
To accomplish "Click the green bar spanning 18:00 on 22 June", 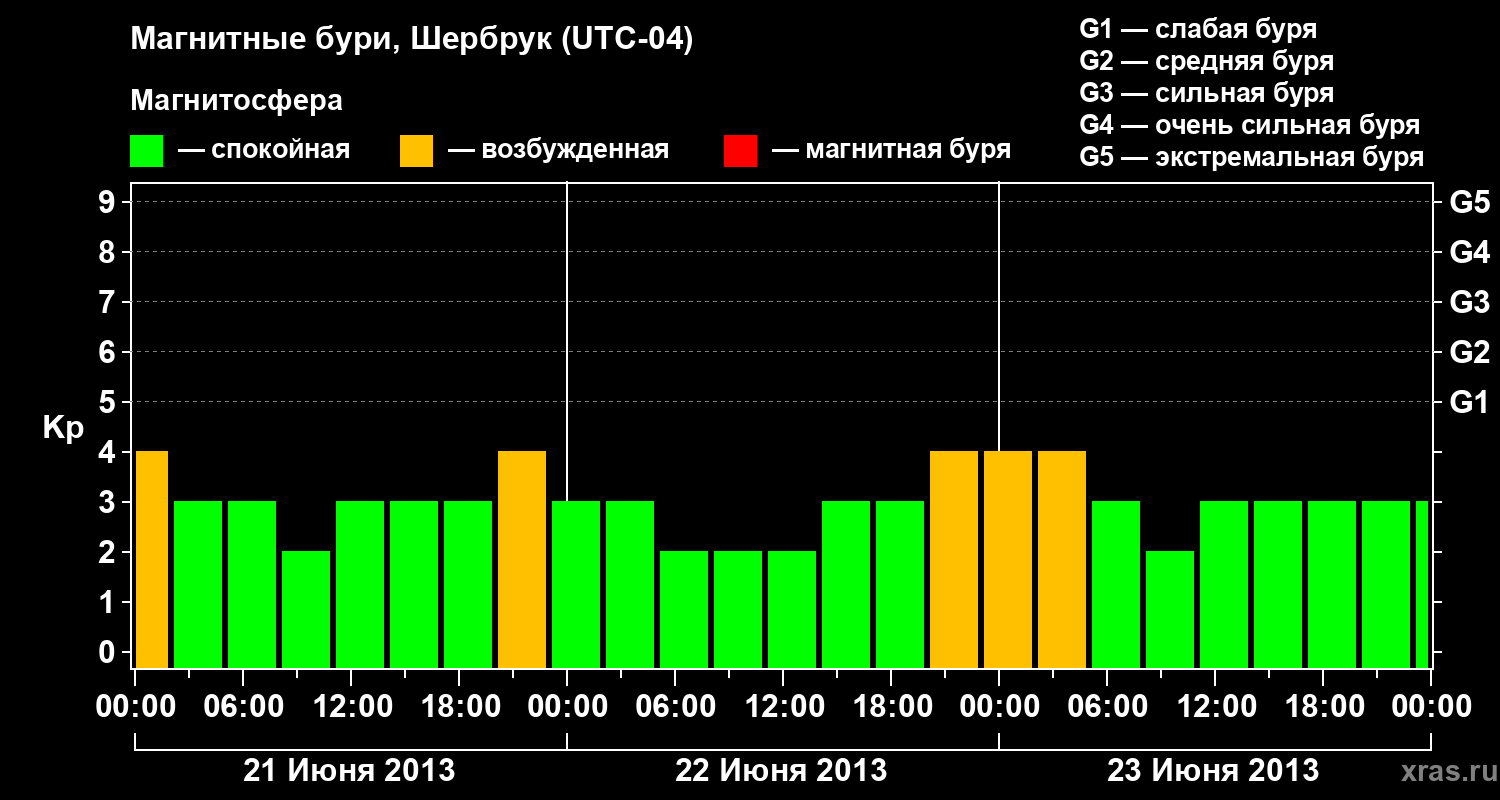I will point(900,585).
